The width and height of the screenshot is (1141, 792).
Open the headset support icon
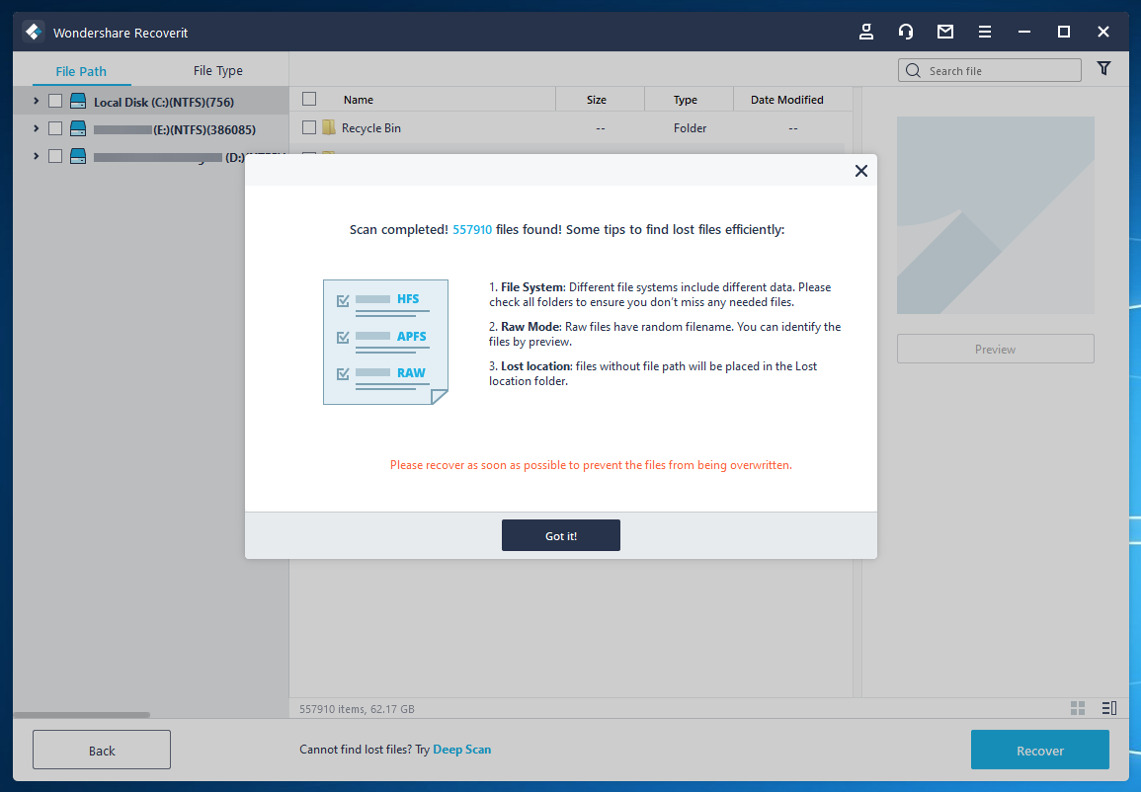[x=906, y=32]
